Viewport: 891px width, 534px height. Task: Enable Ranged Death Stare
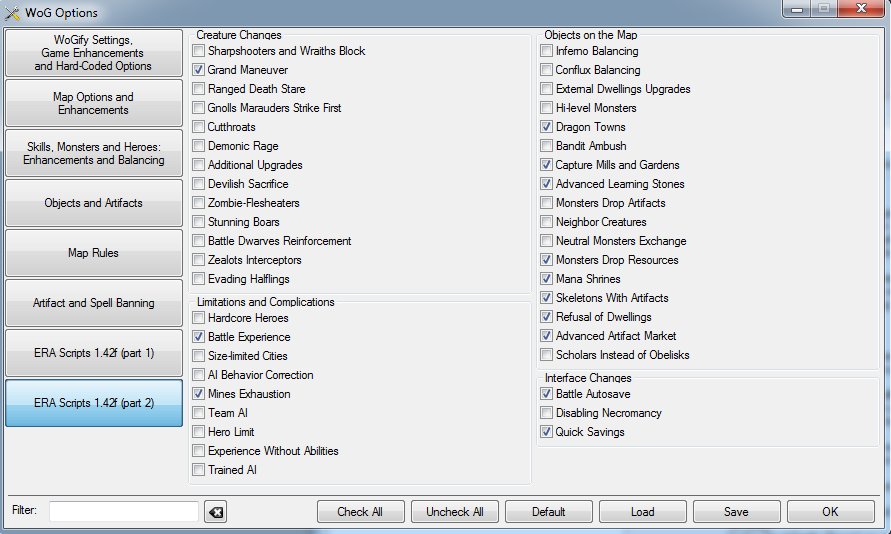pyautogui.click(x=198, y=89)
